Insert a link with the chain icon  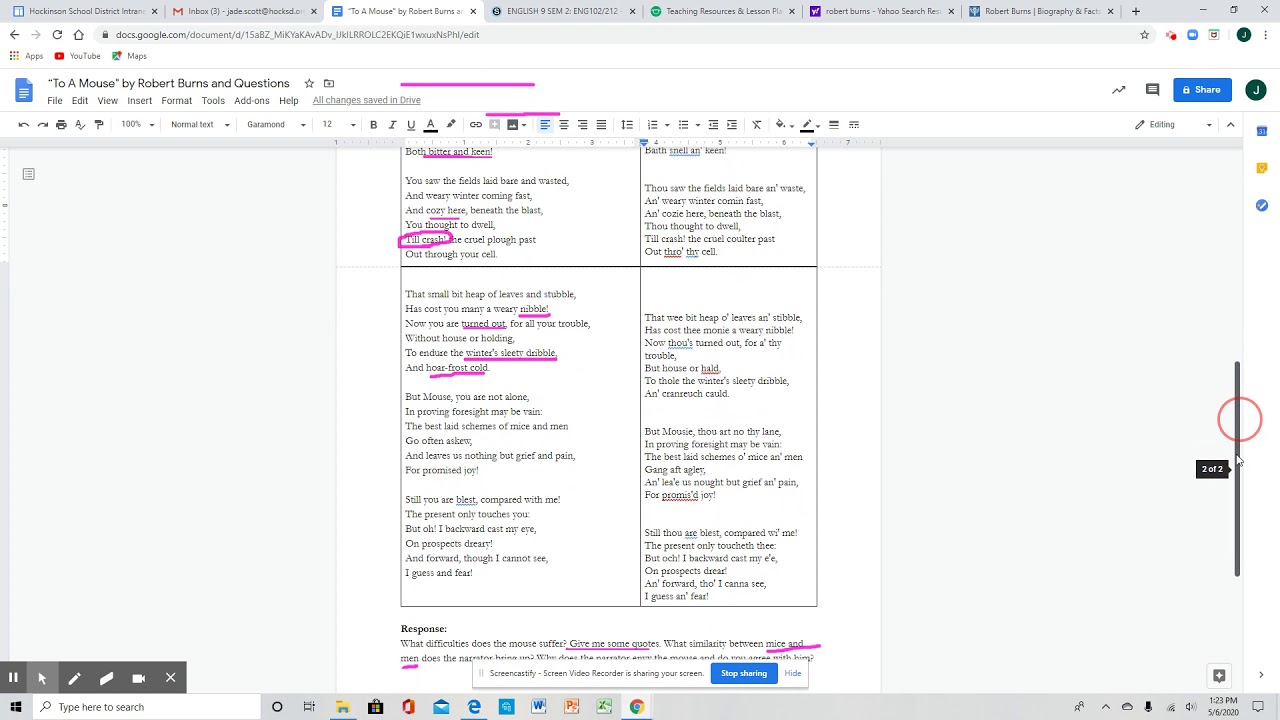pyautogui.click(x=476, y=125)
